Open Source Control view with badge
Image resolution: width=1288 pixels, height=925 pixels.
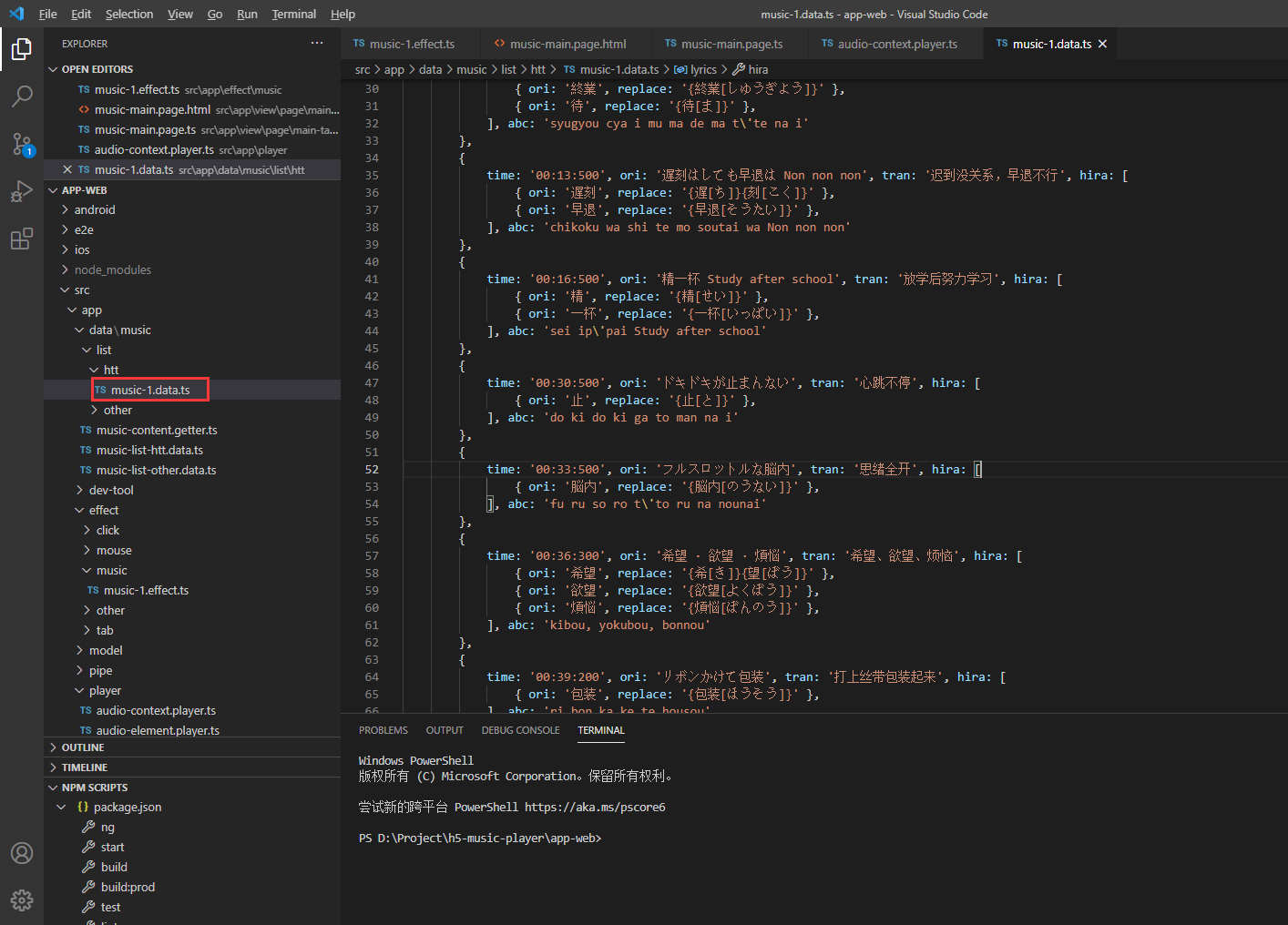coord(22,144)
